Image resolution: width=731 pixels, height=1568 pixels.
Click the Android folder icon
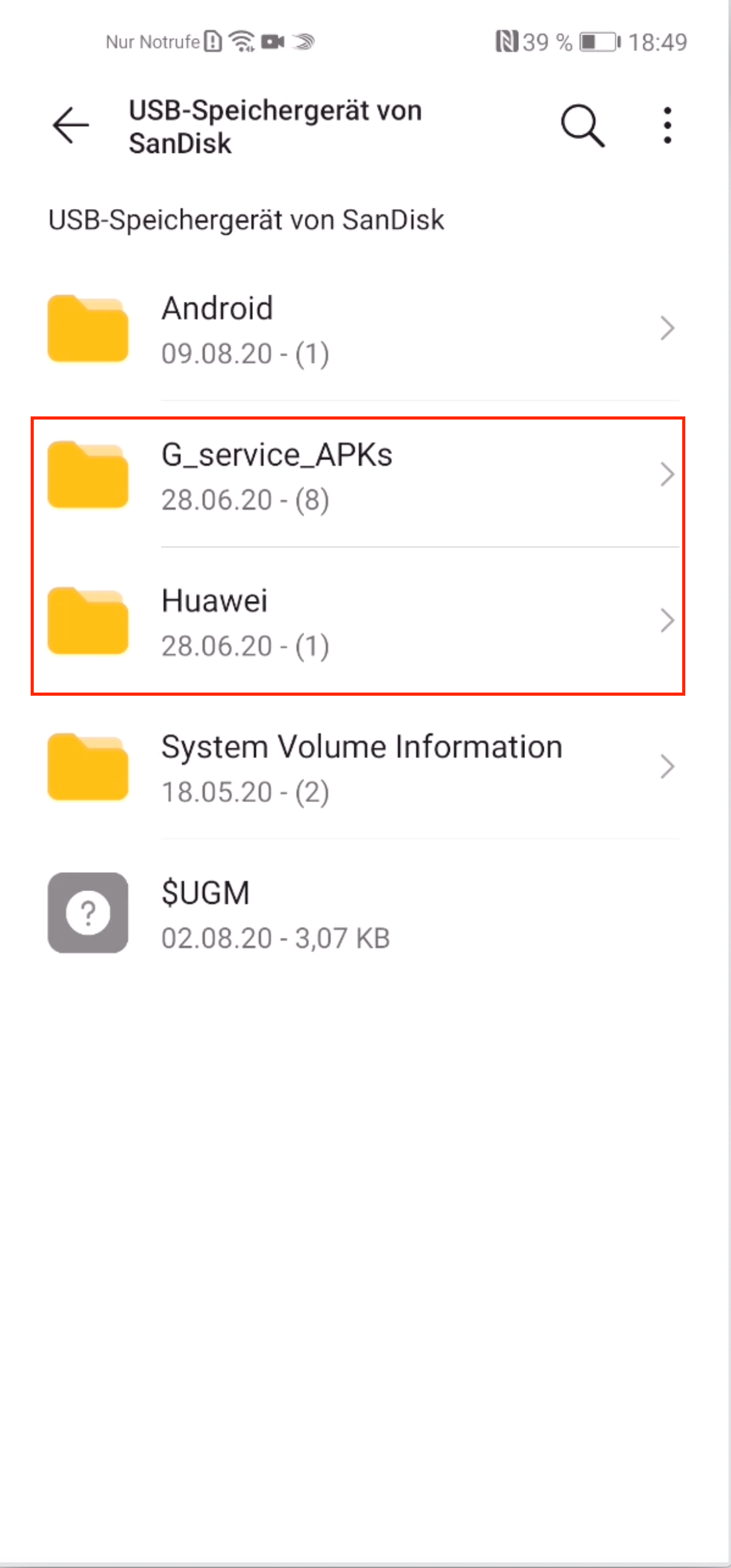[88, 328]
